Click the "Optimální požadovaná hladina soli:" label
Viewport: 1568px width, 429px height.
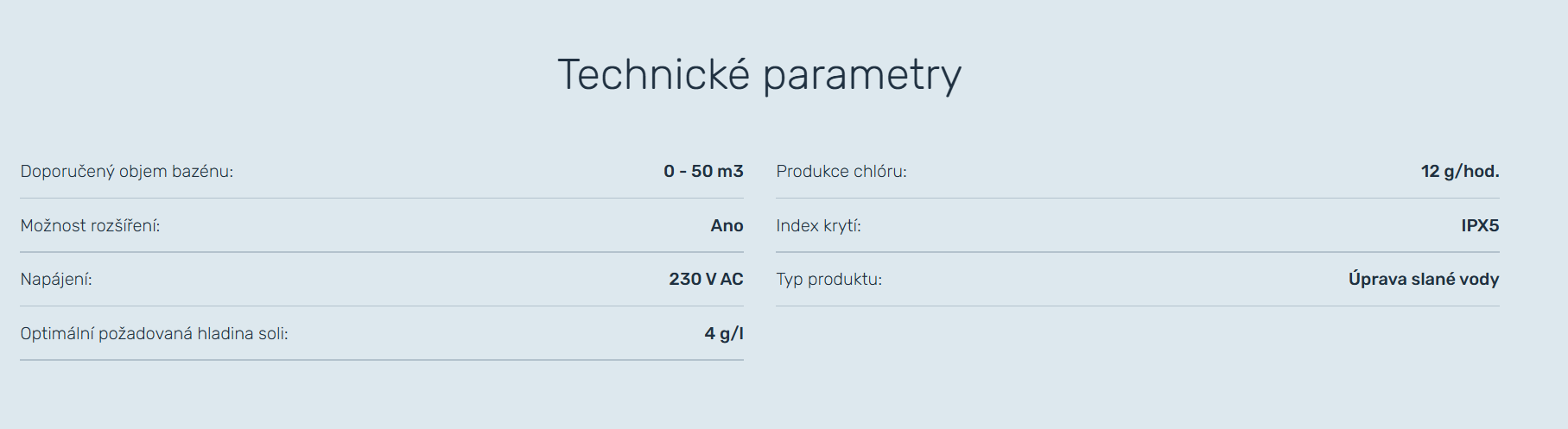click(154, 334)
